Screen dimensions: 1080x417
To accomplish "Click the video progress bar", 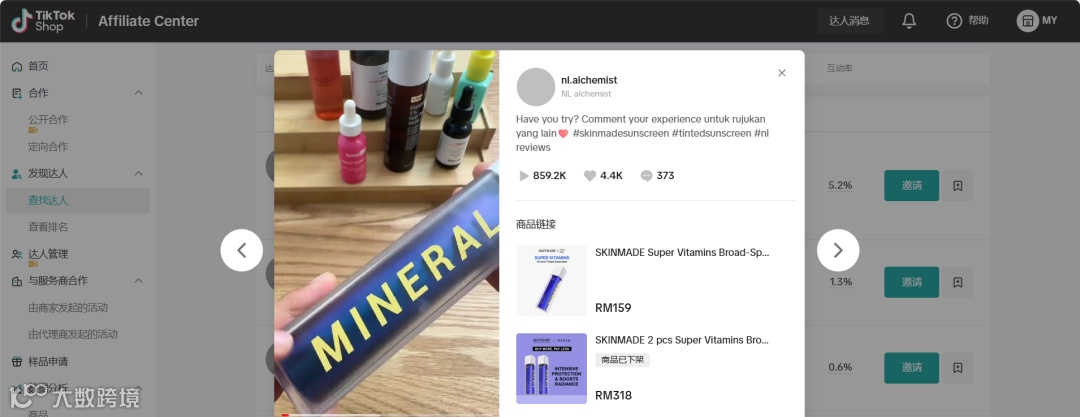I will [x=386, y=415].
